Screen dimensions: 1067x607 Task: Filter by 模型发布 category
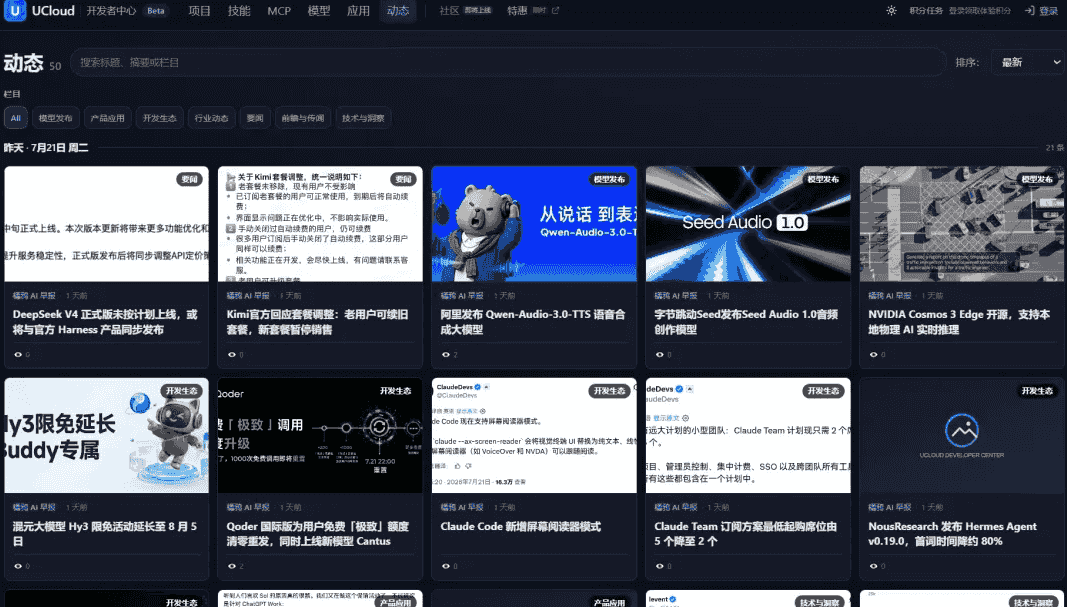pos(56,118)
